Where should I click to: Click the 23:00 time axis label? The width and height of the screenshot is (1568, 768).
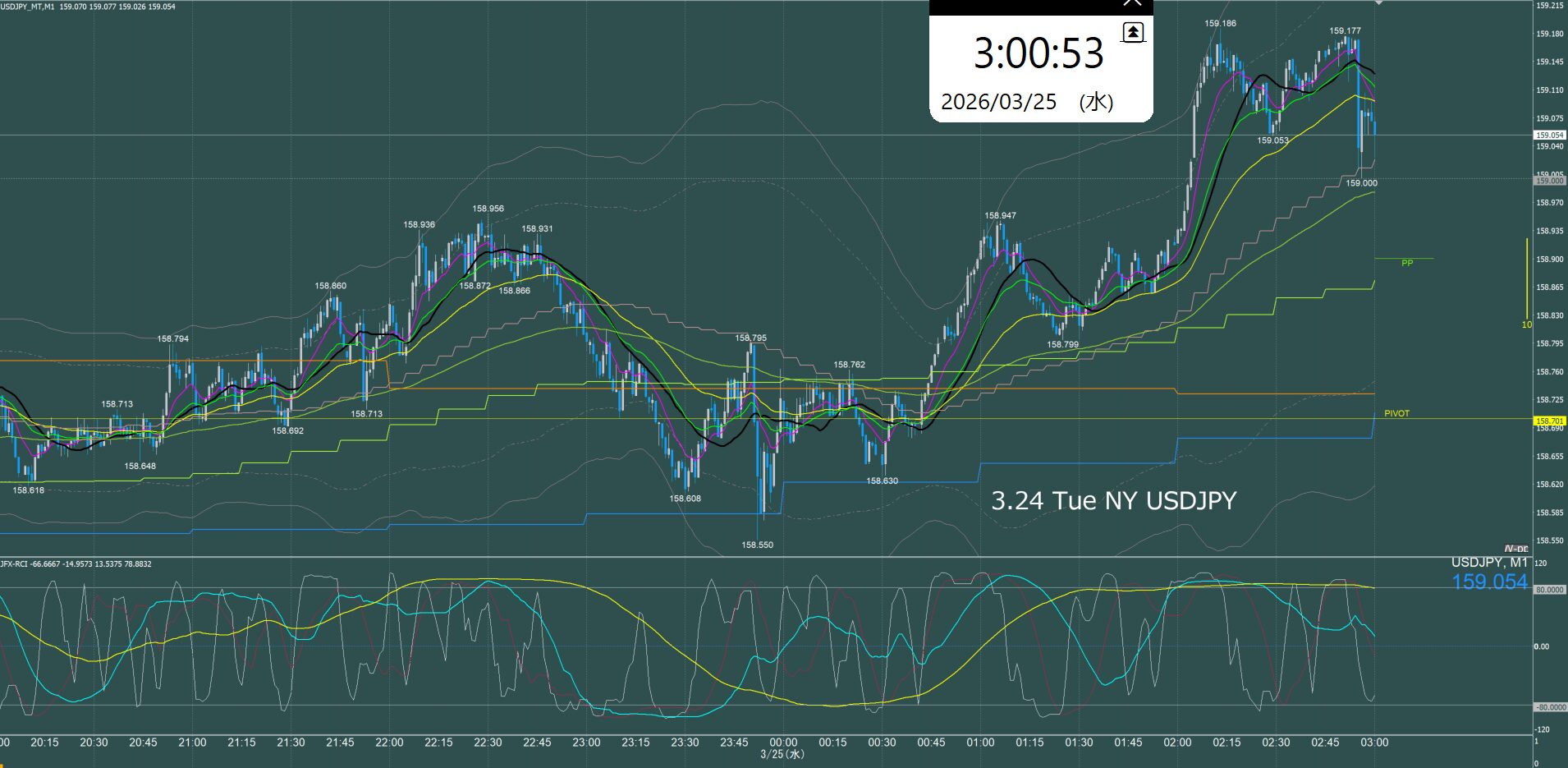(586, 743)
